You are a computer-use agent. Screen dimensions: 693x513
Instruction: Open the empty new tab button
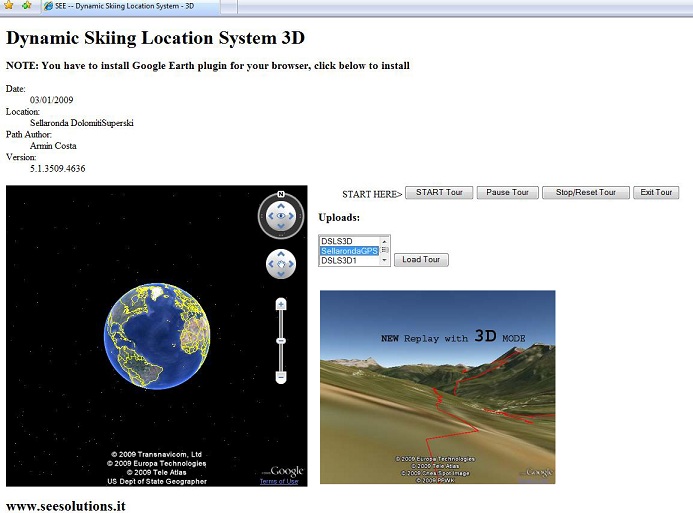[228, 6]
